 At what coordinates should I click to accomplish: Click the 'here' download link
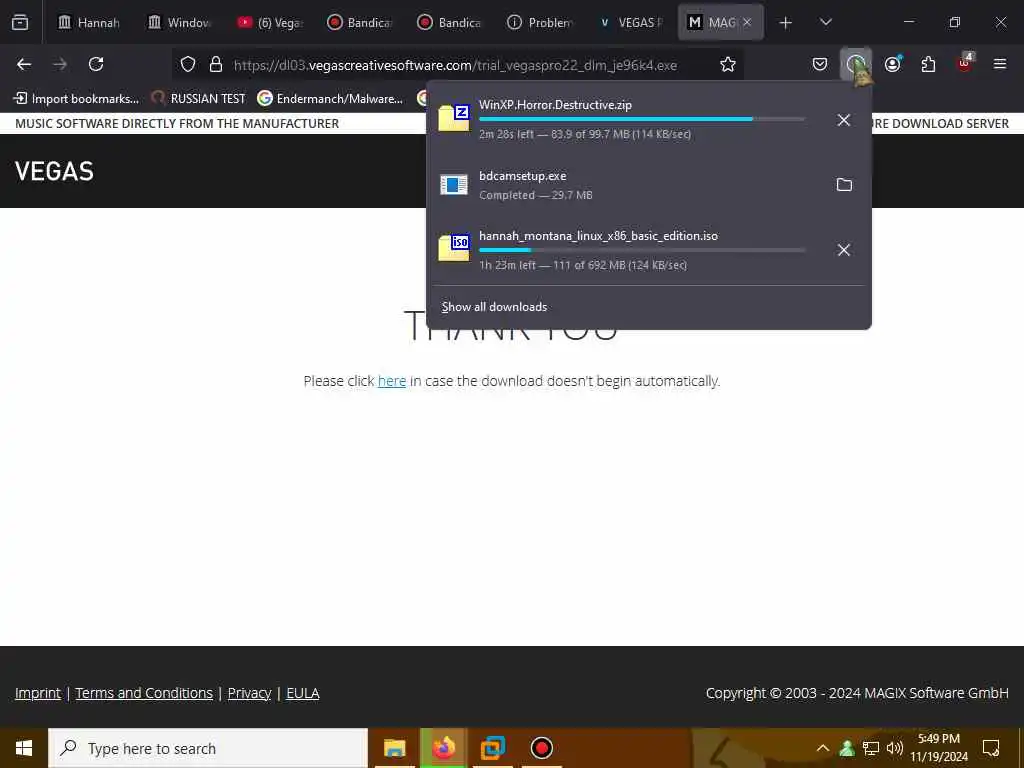[x=392, y=381]
